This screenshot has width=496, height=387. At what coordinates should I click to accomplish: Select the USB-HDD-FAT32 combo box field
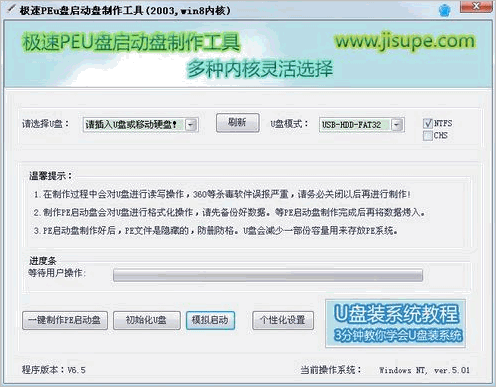coord(362,125)
